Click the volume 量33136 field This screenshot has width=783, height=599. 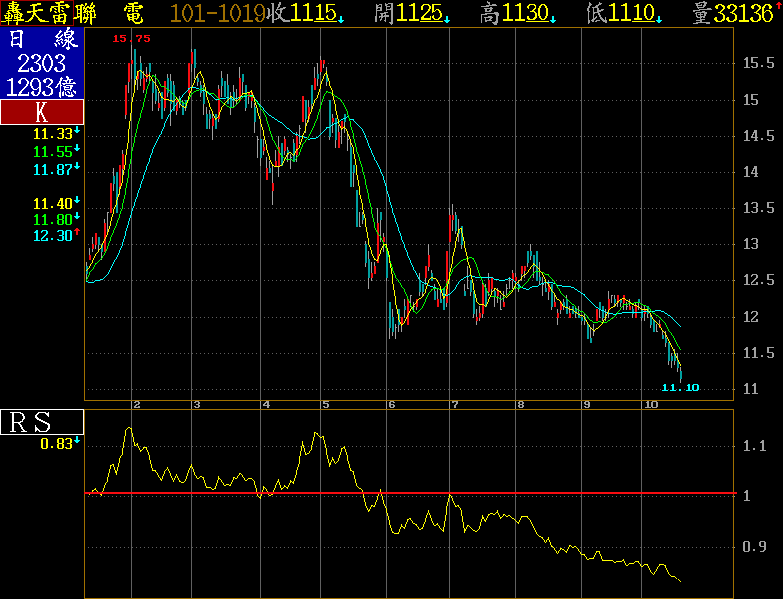pos(731,13)
